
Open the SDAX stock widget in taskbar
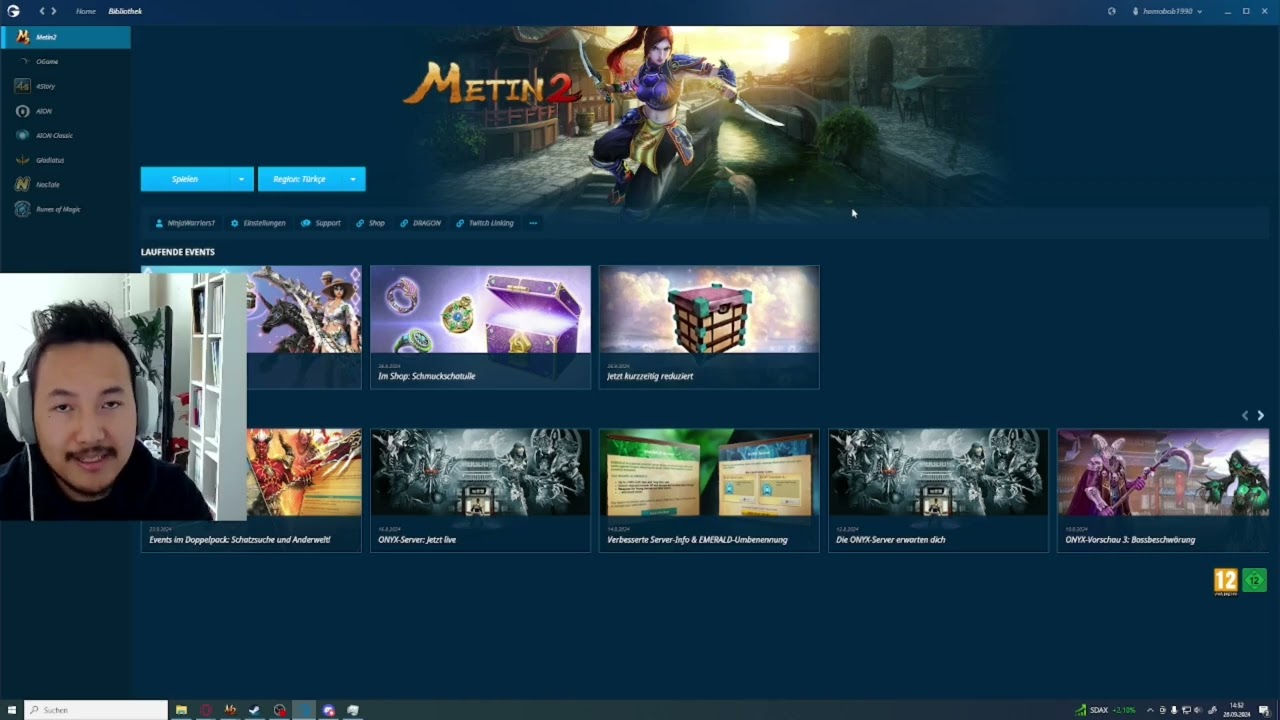[1105, 710]
